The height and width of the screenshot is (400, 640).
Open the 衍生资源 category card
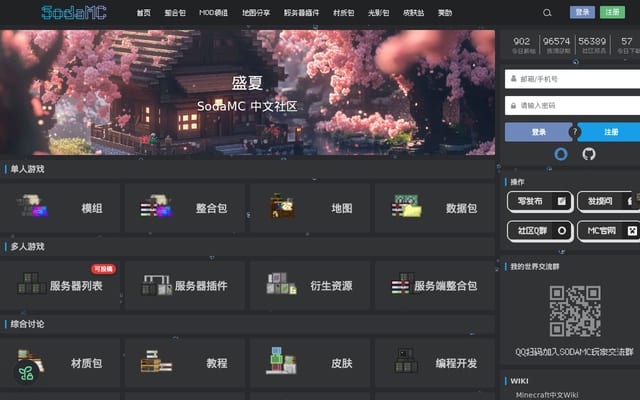pos(310,286)
